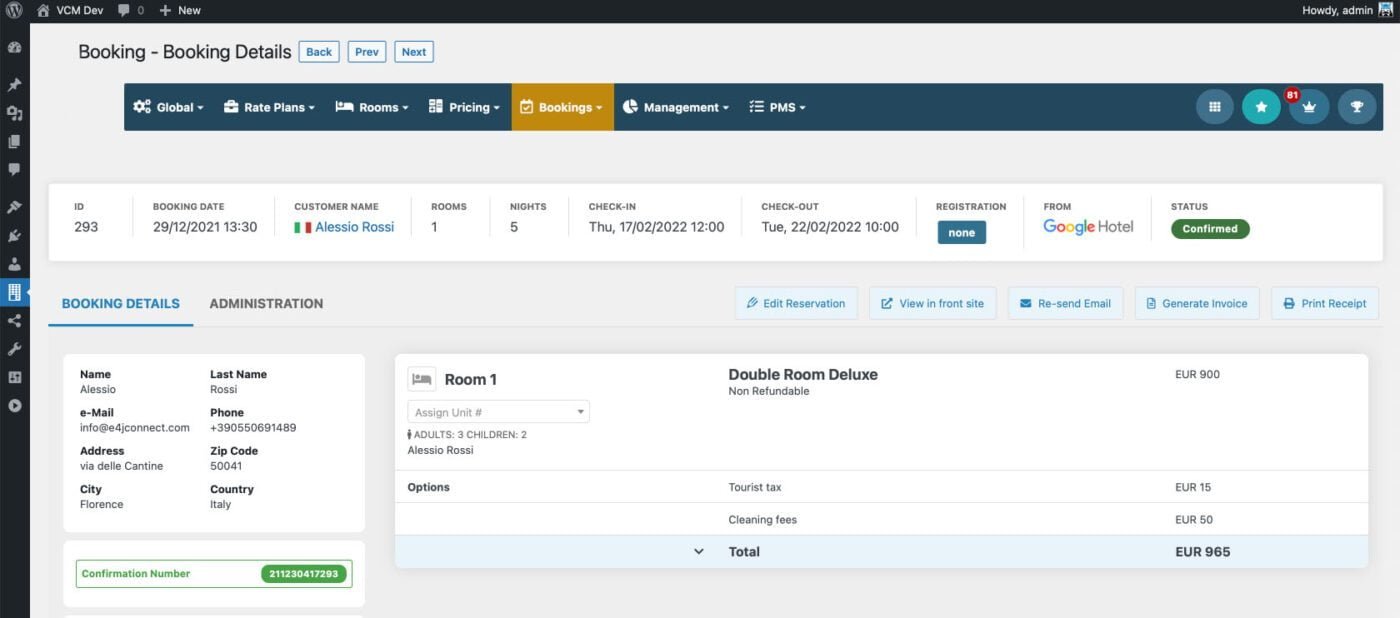The height and width of the screenshot is (618, 1400).
Task: Click Double Room Deluxe room name
Action: pos(803,375)
